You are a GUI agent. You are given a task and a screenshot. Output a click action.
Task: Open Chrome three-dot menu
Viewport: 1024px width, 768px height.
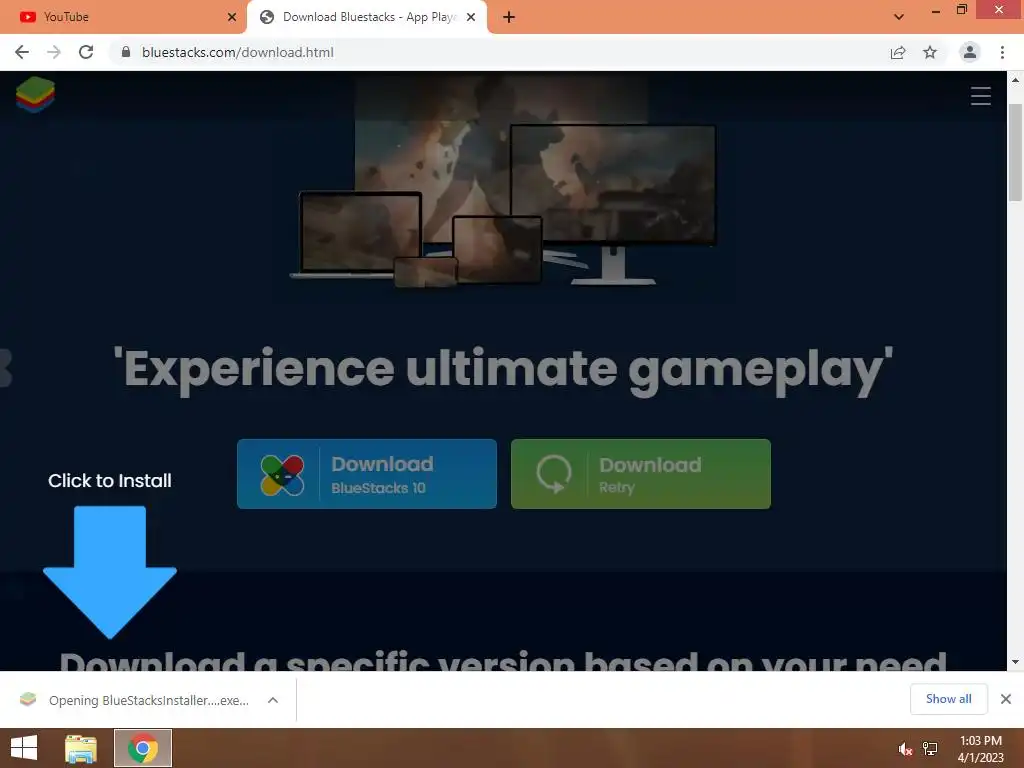coord(1002,52)
